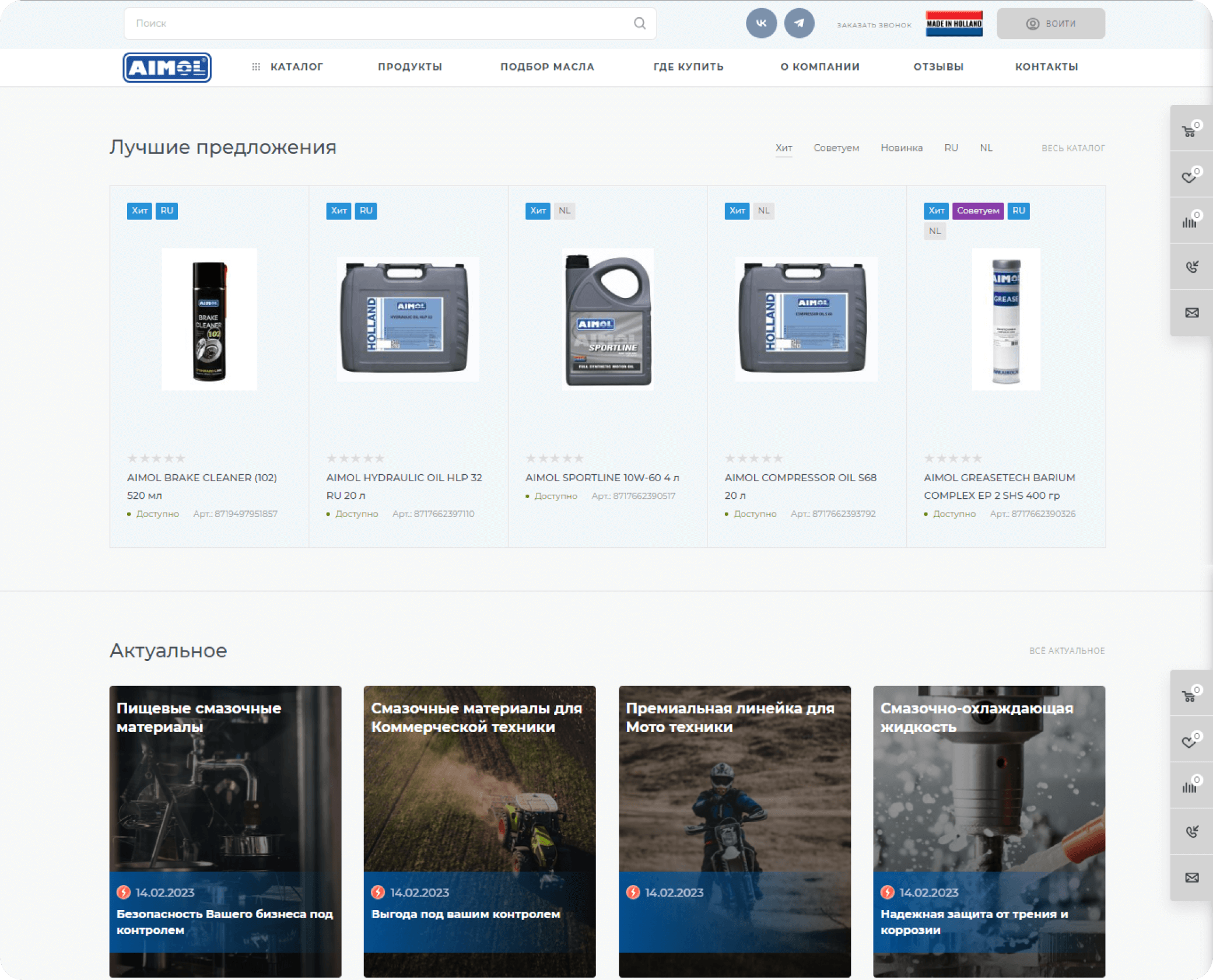Open Подбор масла menu item
The width and height of the screenshot is (1213, 980).
coord(547,67)
